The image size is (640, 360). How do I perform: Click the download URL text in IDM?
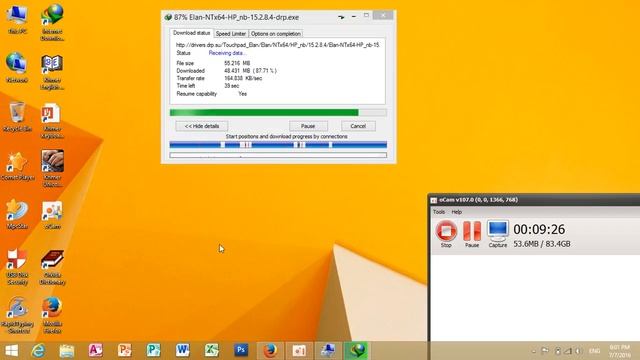click(x=278, y=45)
